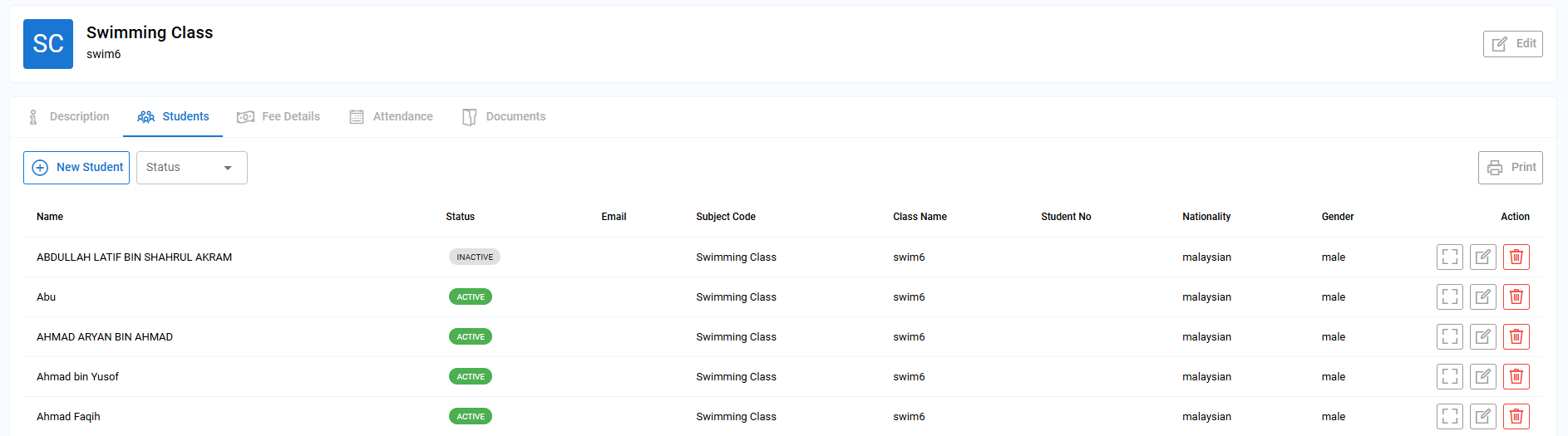Expand view for Ahmad Faqih
The width and height of the screenshot is (1568, 436).
click(x=1449, y=416)
